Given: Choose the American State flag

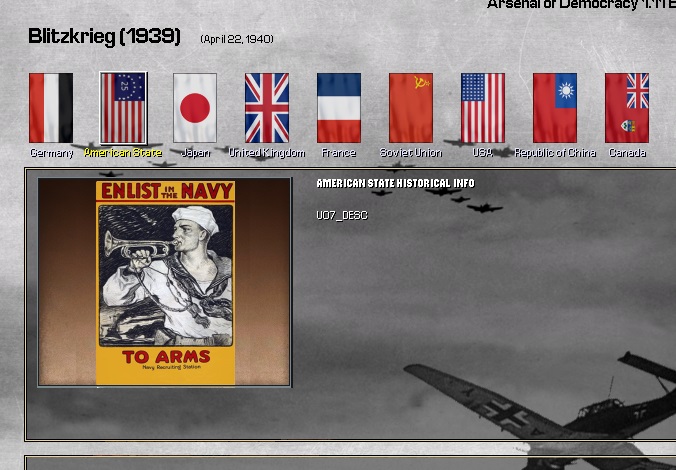Looking at the screenshot, I should point(123,108).
